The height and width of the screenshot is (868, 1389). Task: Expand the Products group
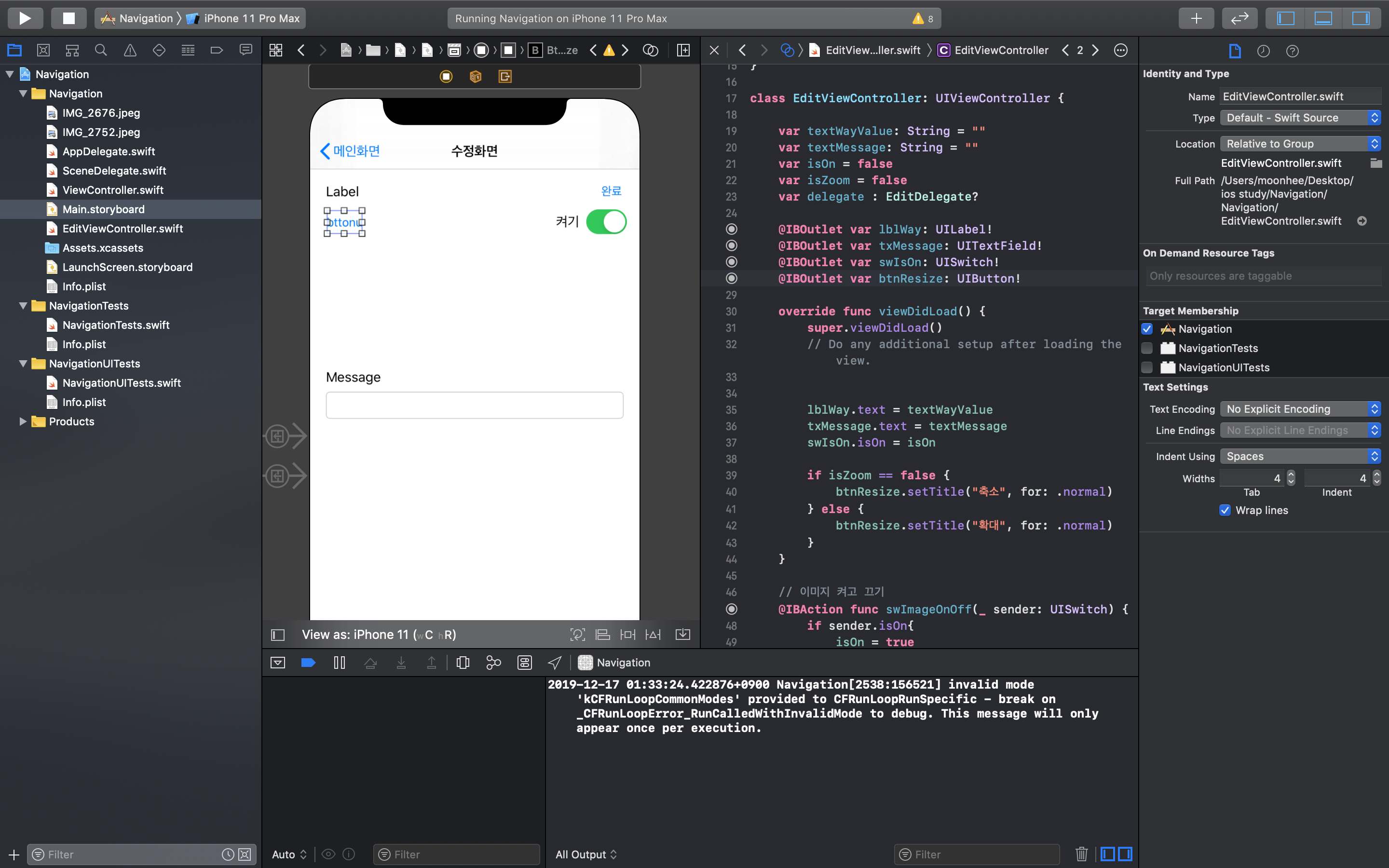23,421
